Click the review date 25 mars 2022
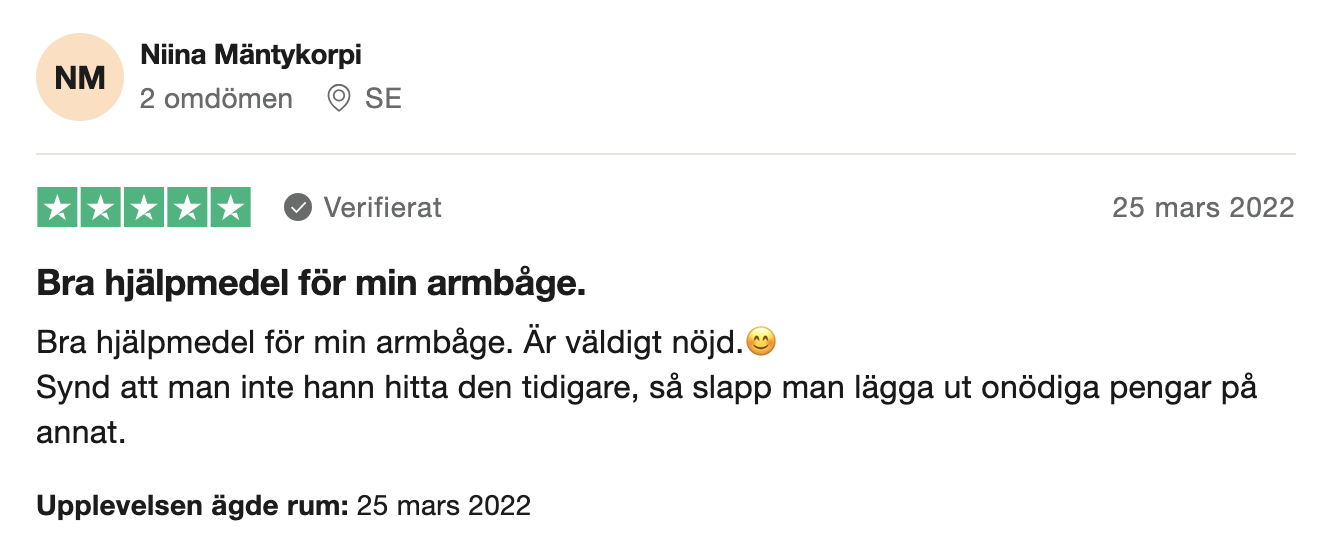Image resolution: width=1326 pixels, height=540 pixels. click(x=1203, y=208)
